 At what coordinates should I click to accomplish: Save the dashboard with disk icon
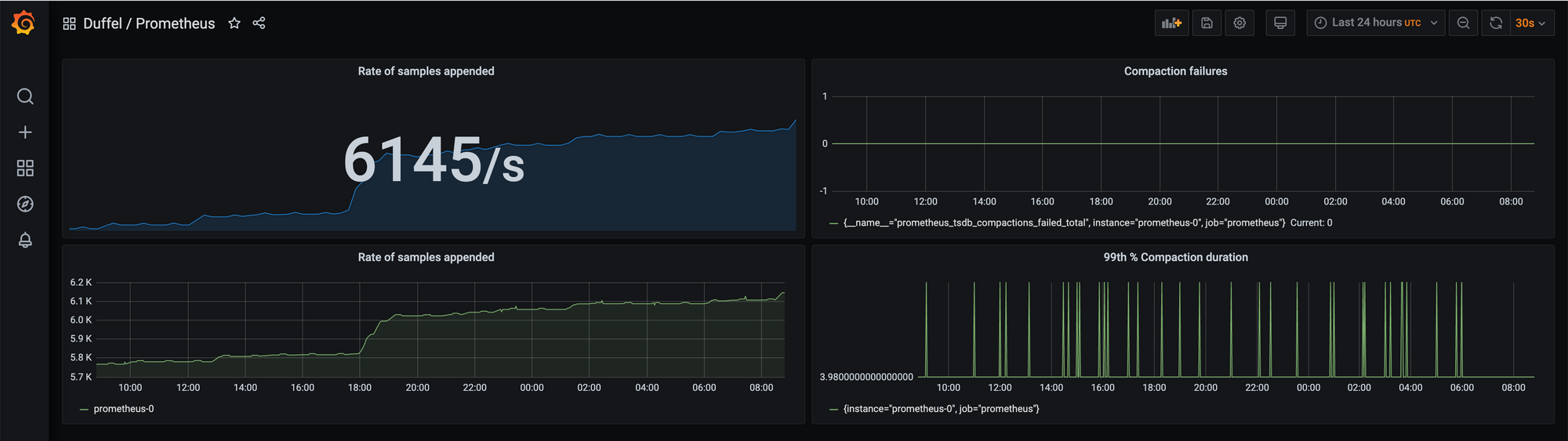[x=1207, y=23]
